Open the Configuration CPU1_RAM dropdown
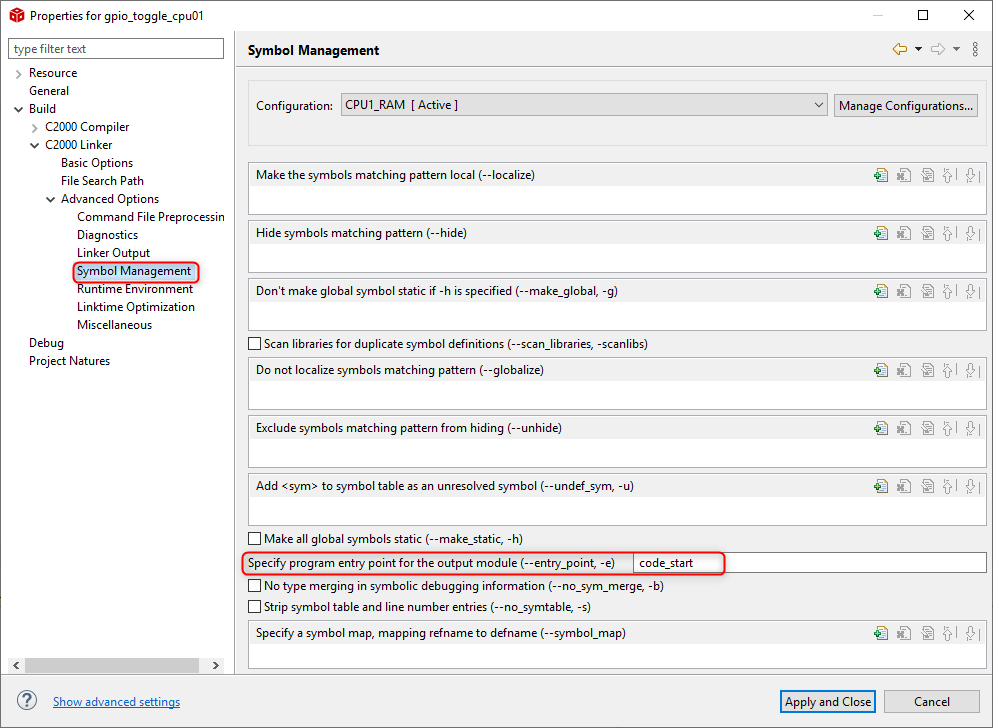Image resolution: width=993 pixels, height=728 pixels. click(584, 105)
